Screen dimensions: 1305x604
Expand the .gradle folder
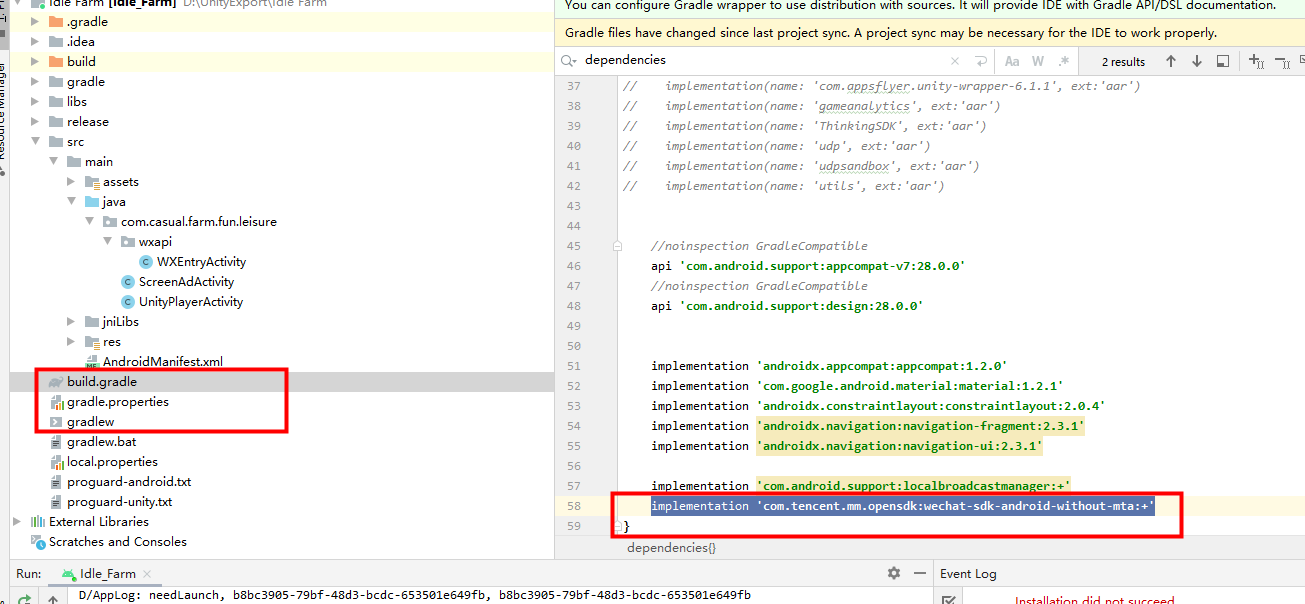click(35, 22)
